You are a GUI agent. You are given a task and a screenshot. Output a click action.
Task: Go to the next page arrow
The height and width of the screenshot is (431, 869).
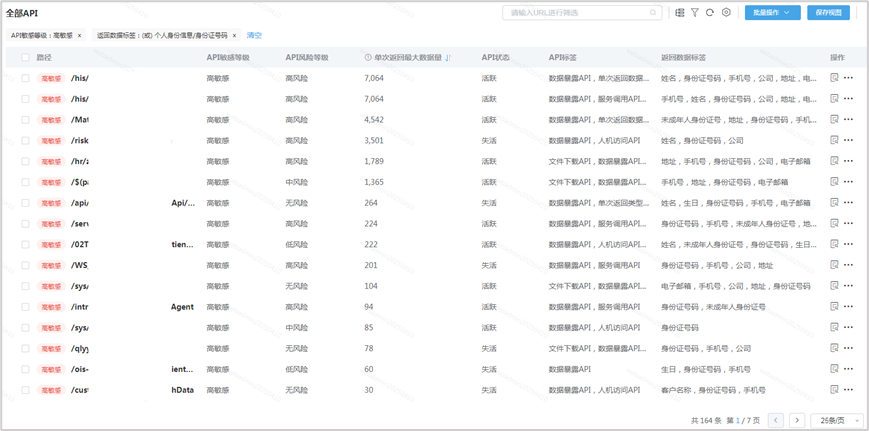point(797,421)
